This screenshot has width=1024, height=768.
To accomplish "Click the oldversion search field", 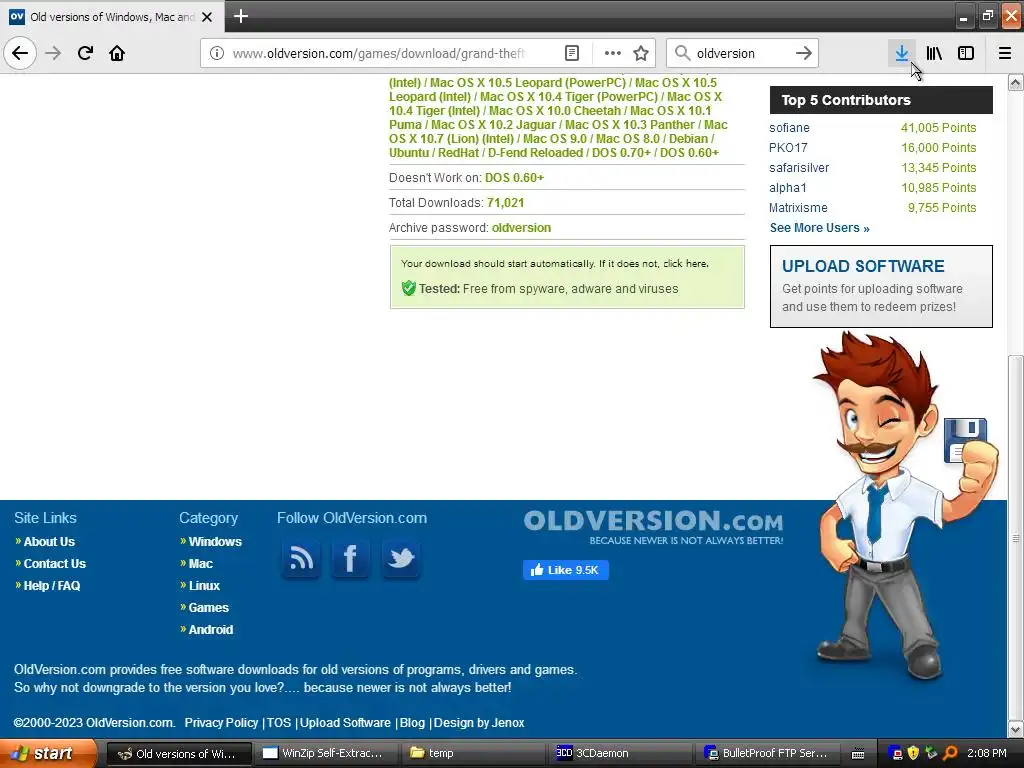I will (741, 53).
